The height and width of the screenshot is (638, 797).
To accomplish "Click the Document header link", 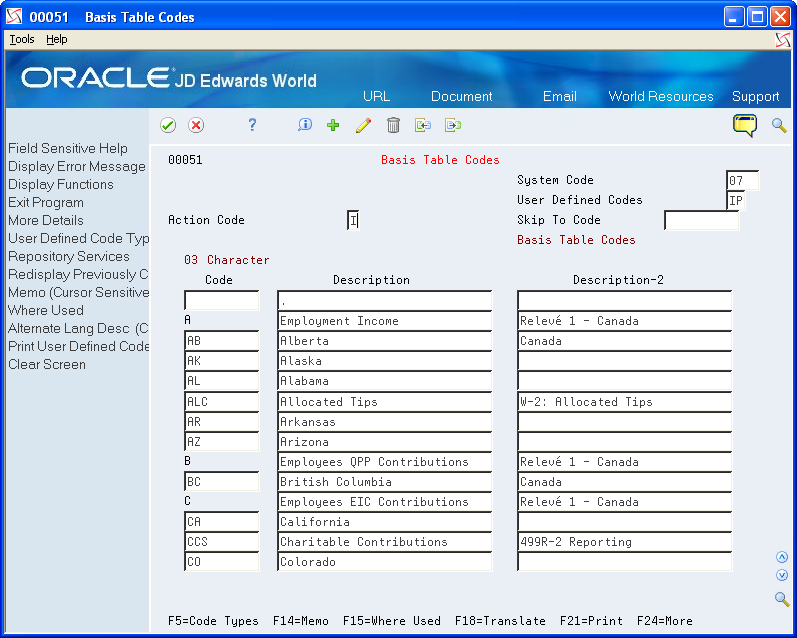I will (x=462, y=96).
